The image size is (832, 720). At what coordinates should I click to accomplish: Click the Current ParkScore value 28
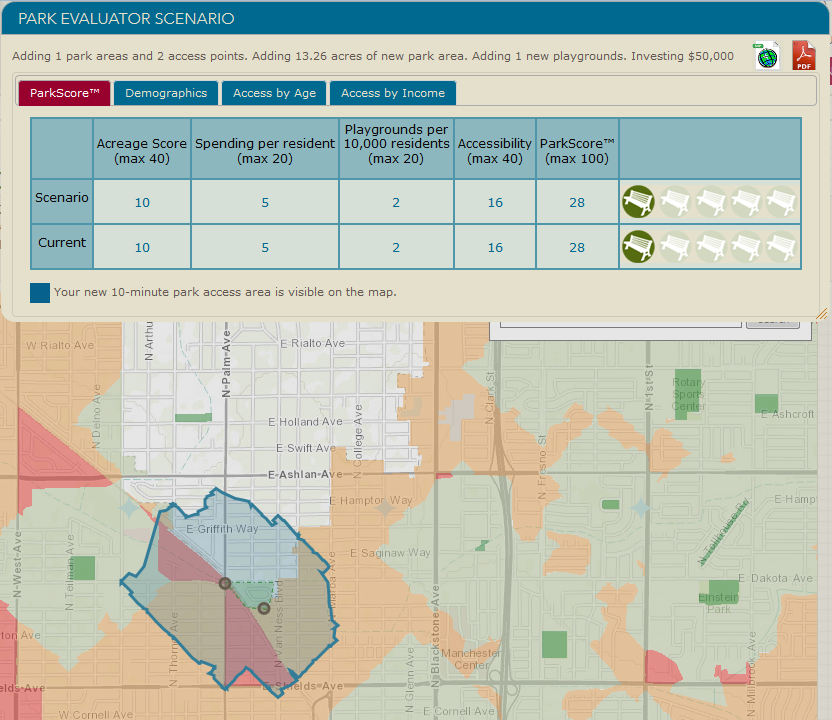pos(577,247)
